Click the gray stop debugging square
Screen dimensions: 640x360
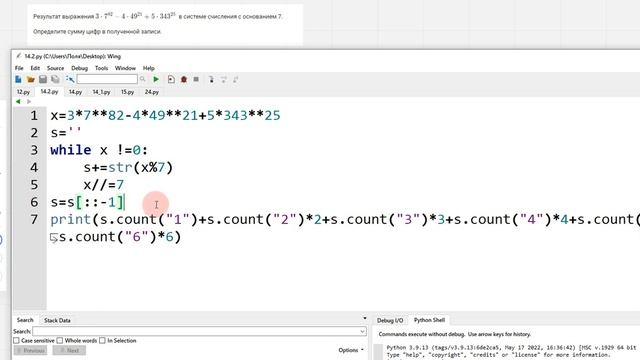click(x=196, y=79)
